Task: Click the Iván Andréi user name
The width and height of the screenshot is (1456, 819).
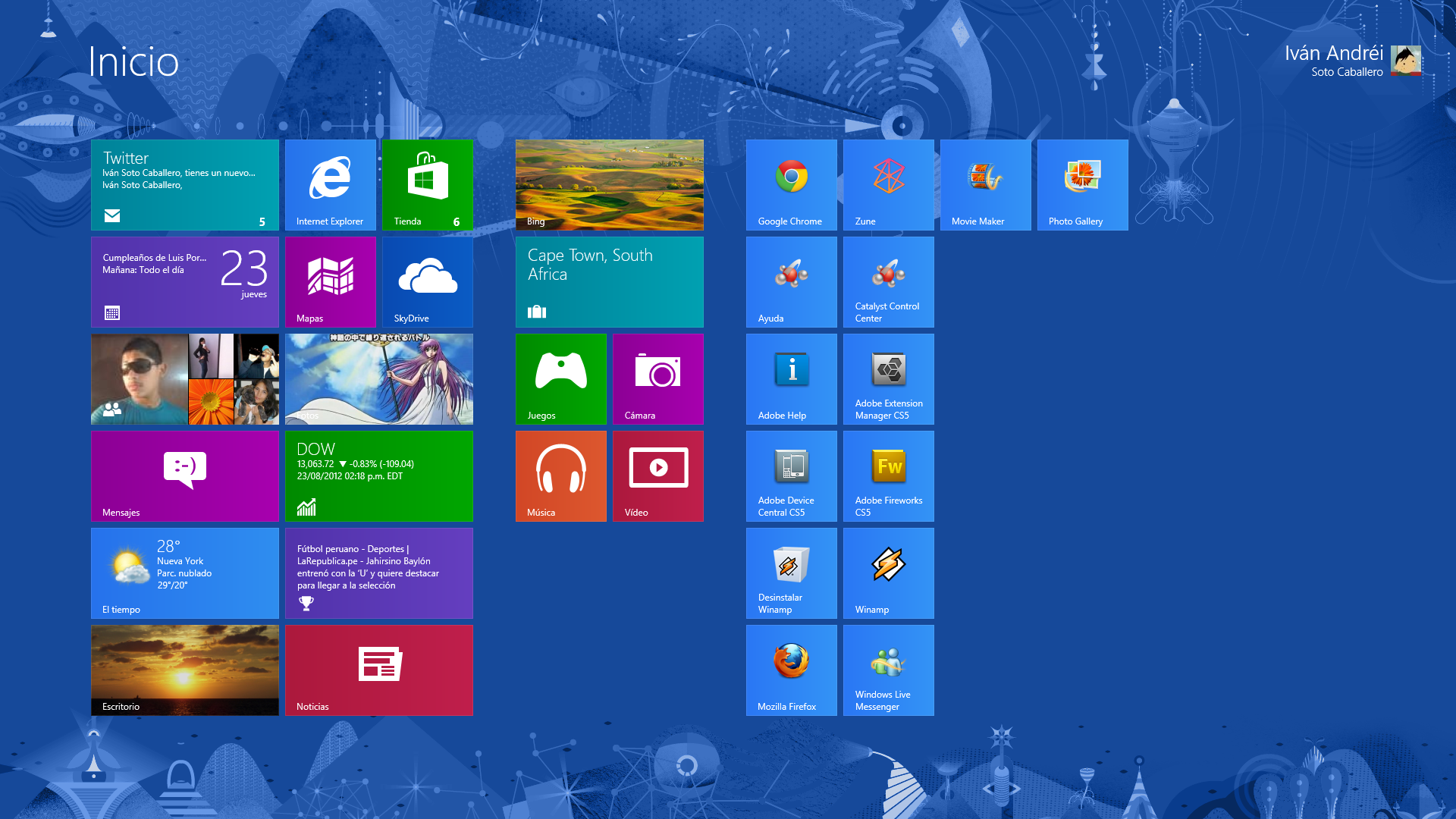Action: tap(1334, 53)
